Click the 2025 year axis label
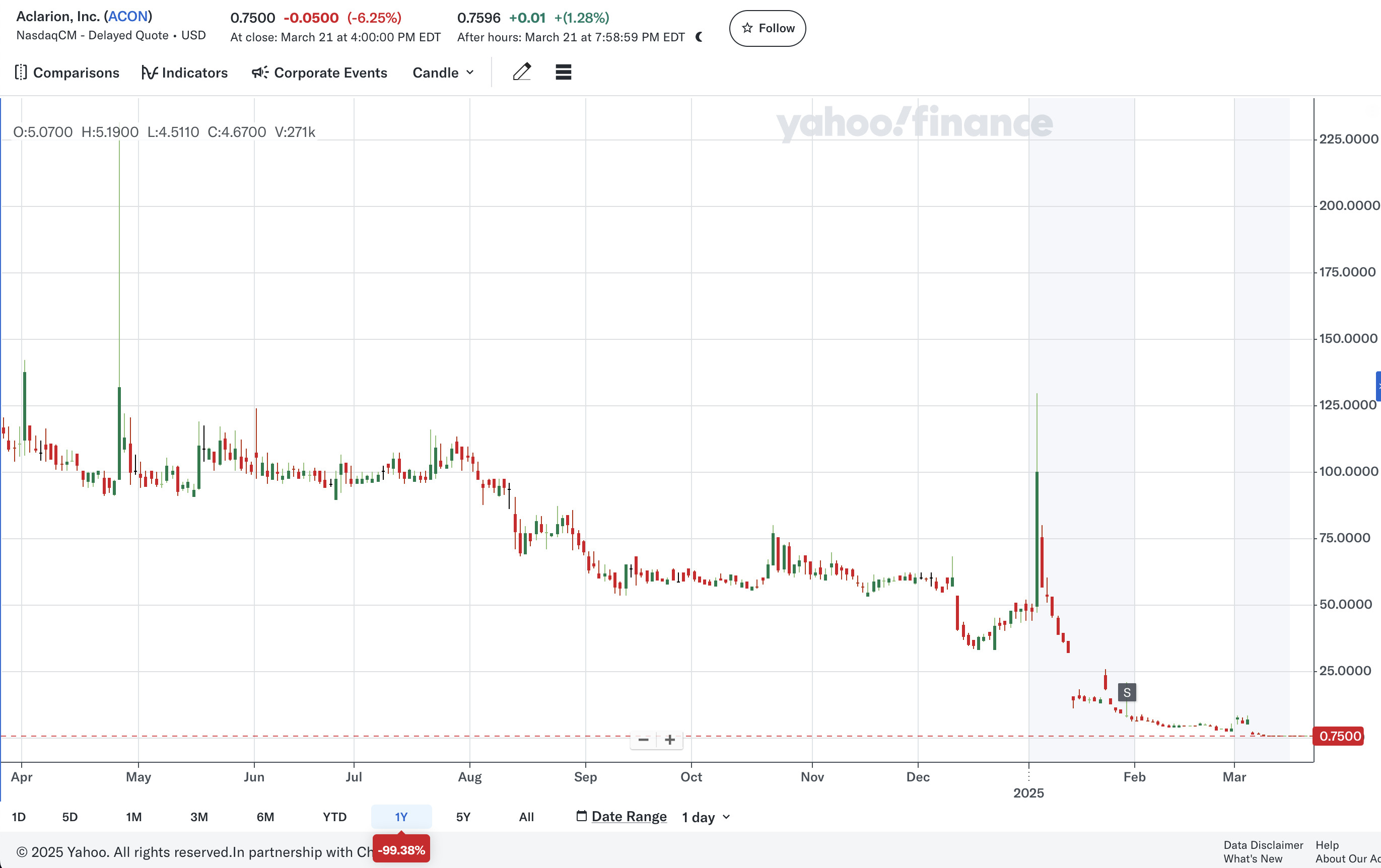Screen dimensions: 1381x868 [1028, 793]
